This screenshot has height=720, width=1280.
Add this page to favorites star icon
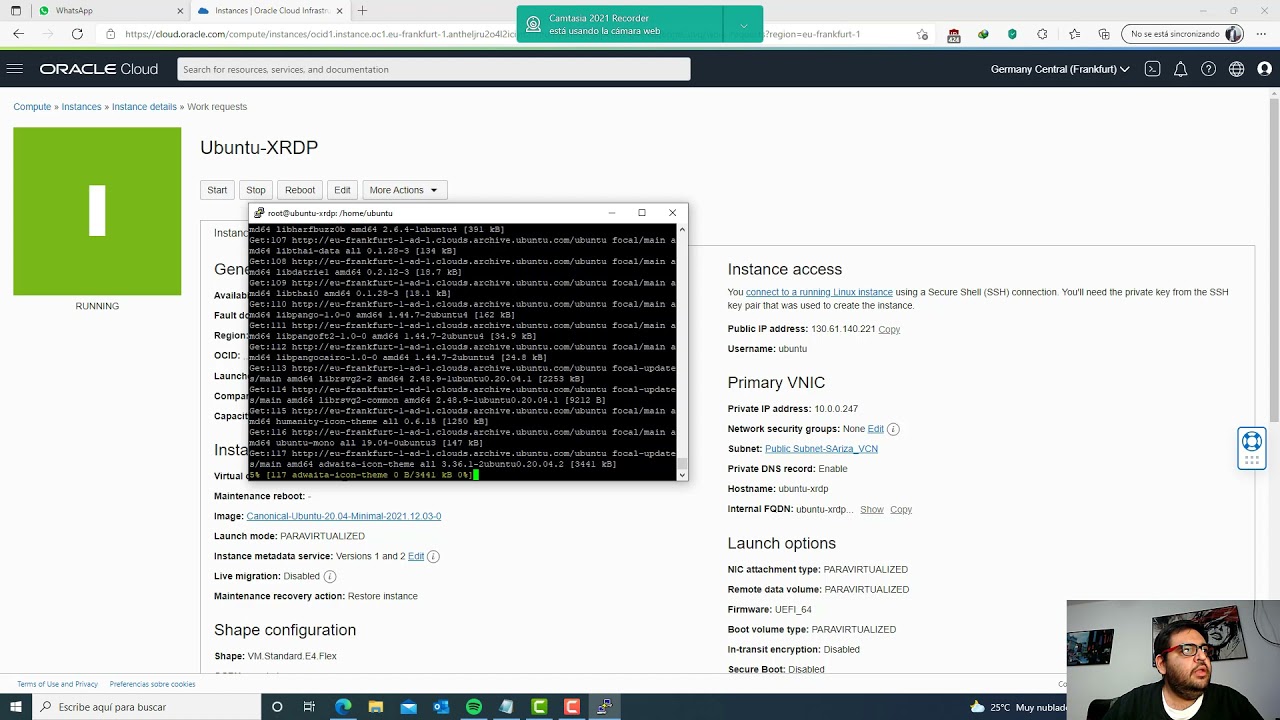click(x=922, y=34)
